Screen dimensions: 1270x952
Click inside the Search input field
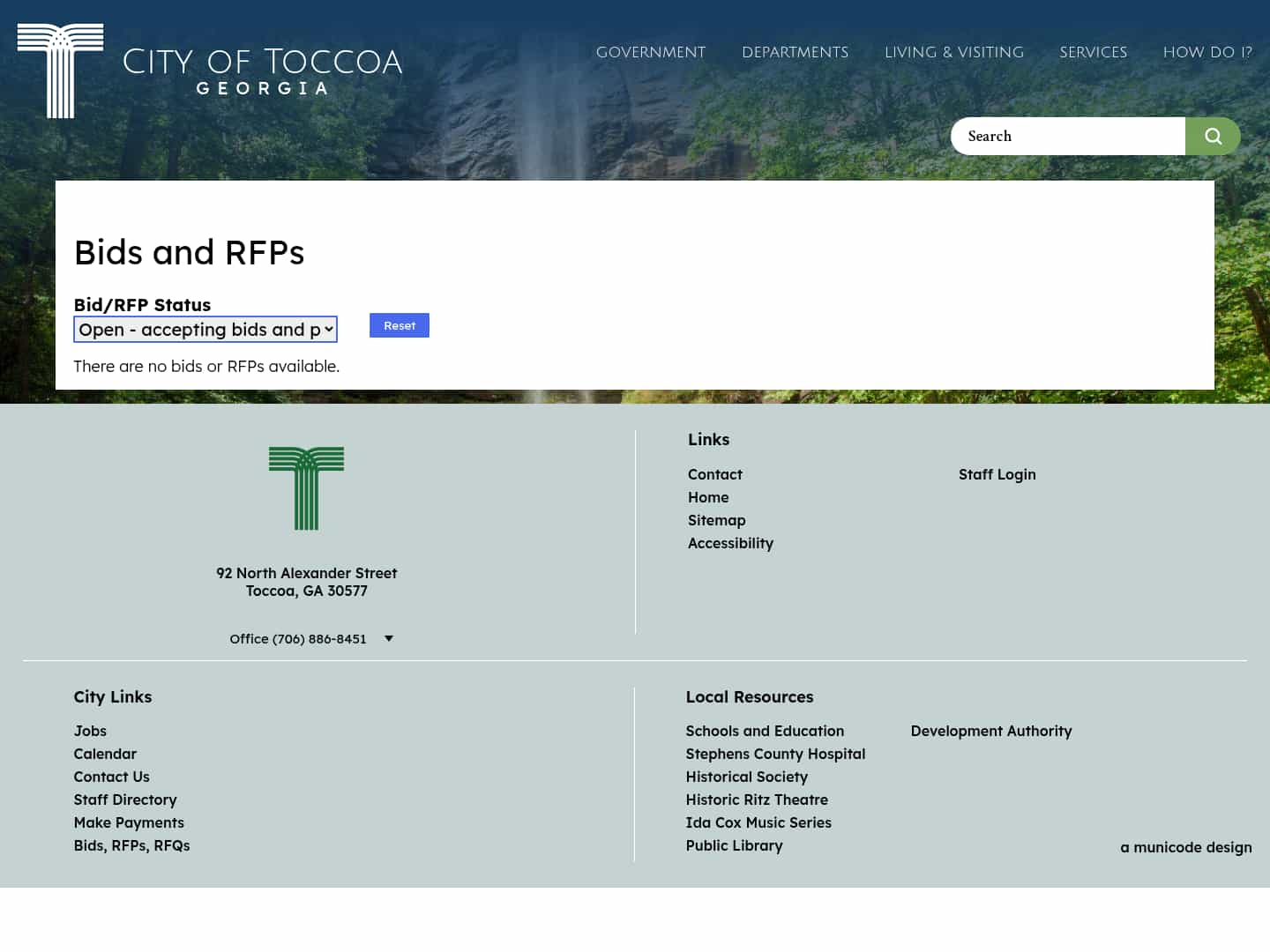click(x=1058, y=136)
